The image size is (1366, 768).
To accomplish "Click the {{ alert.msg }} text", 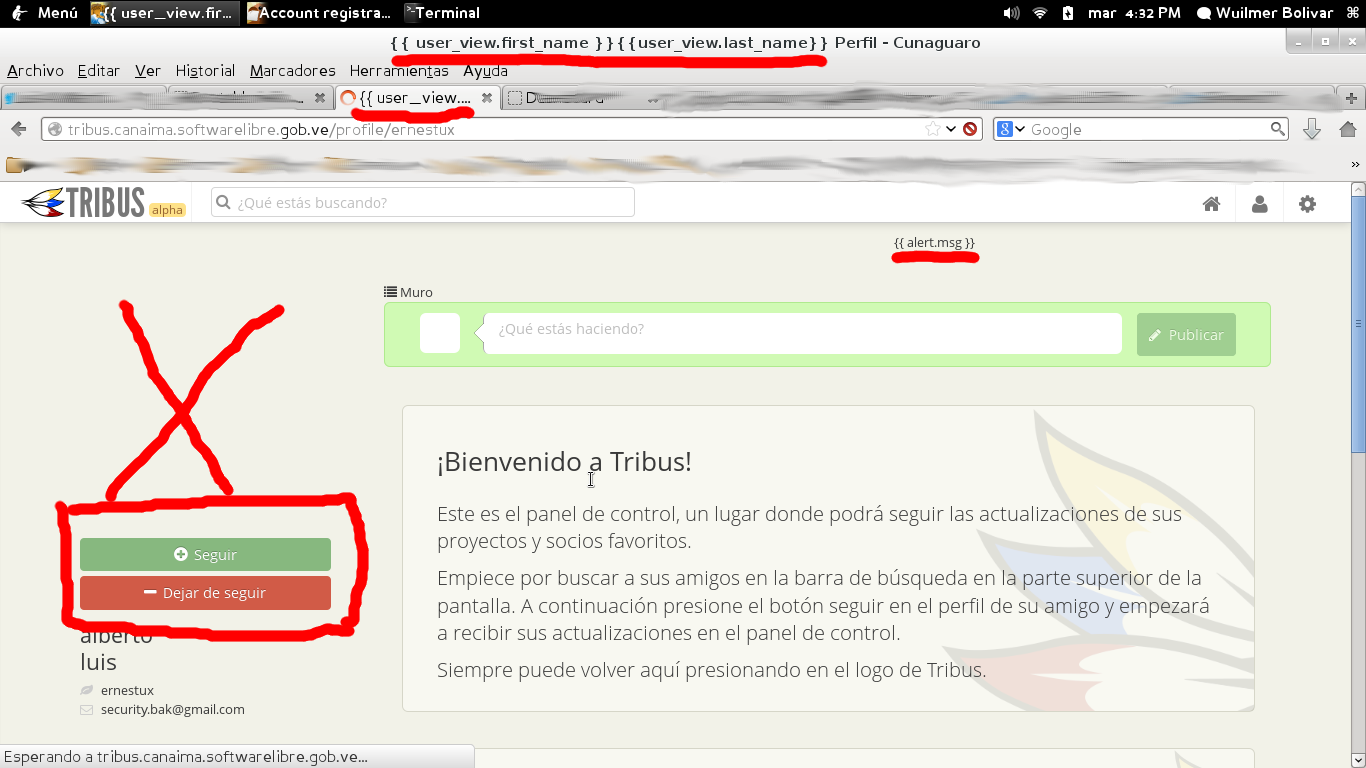I will click(934, 243).
